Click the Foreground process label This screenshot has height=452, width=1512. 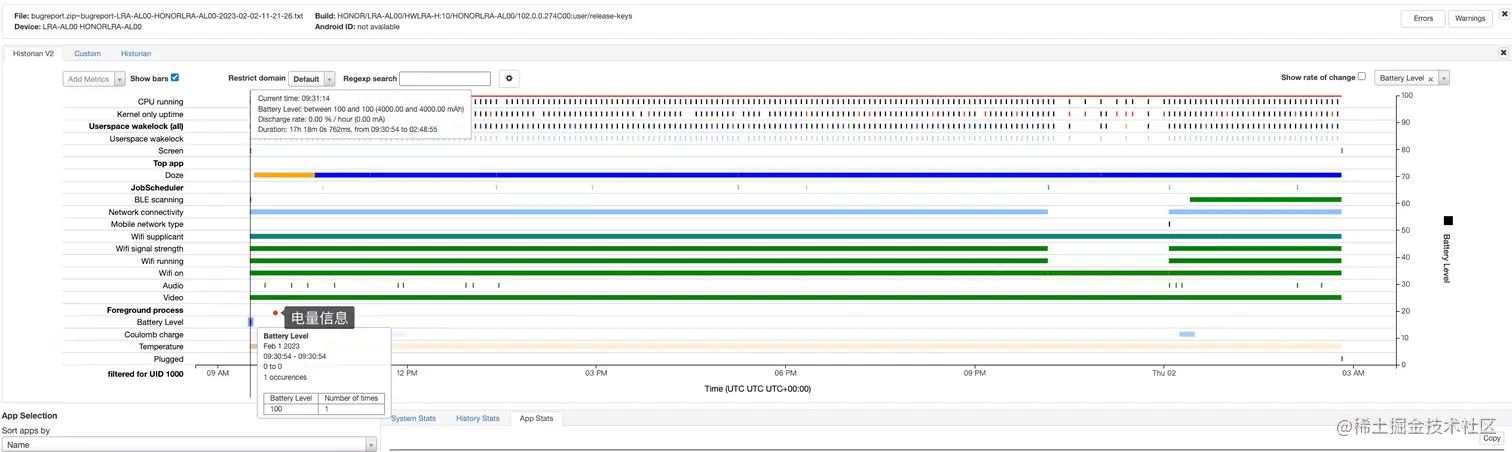point(145,310)
